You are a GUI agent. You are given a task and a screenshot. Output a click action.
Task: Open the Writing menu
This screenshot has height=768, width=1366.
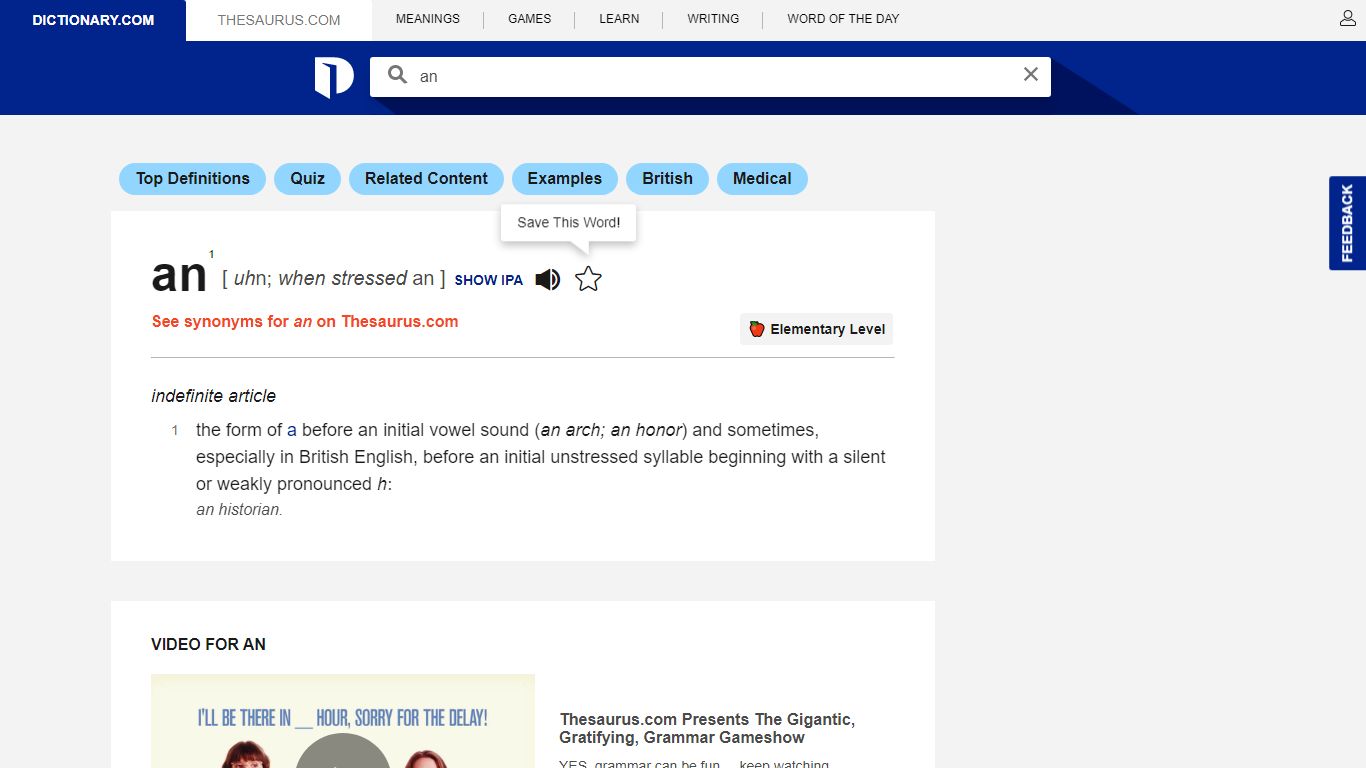coord(713,19)
